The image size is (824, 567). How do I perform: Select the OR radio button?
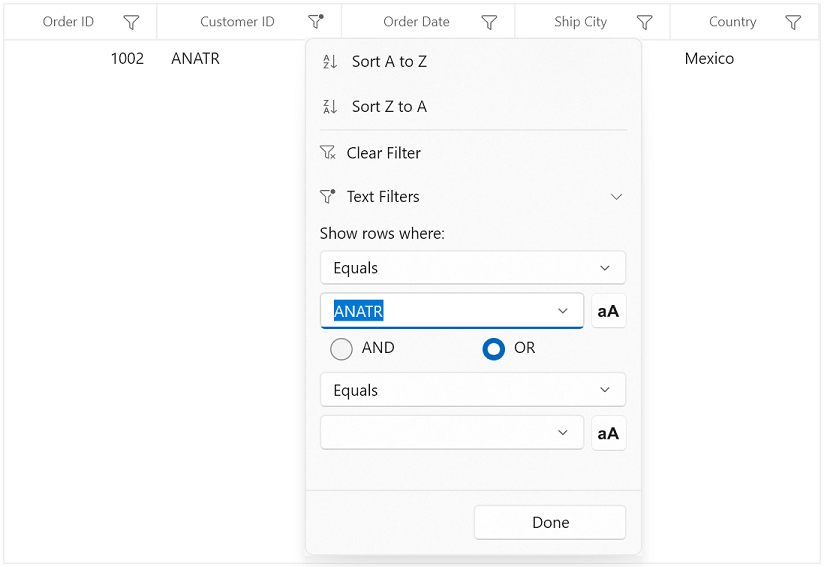[493, 349]
